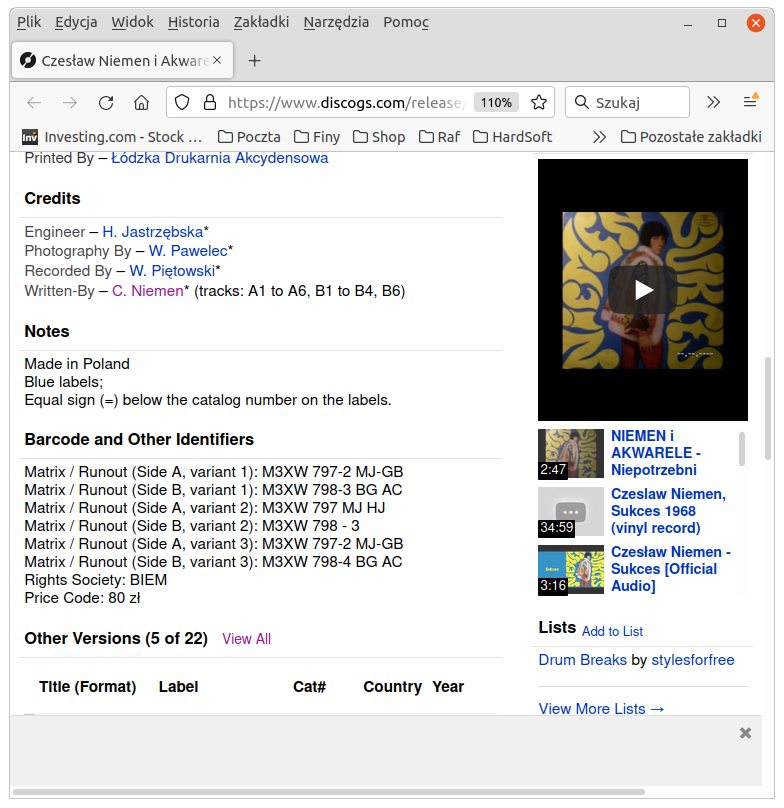Open the Łódzka Drukarnia Akcydensowa link
Viewport: 784px width, 808px height.
pyautogui.click(x=219, y=158)
